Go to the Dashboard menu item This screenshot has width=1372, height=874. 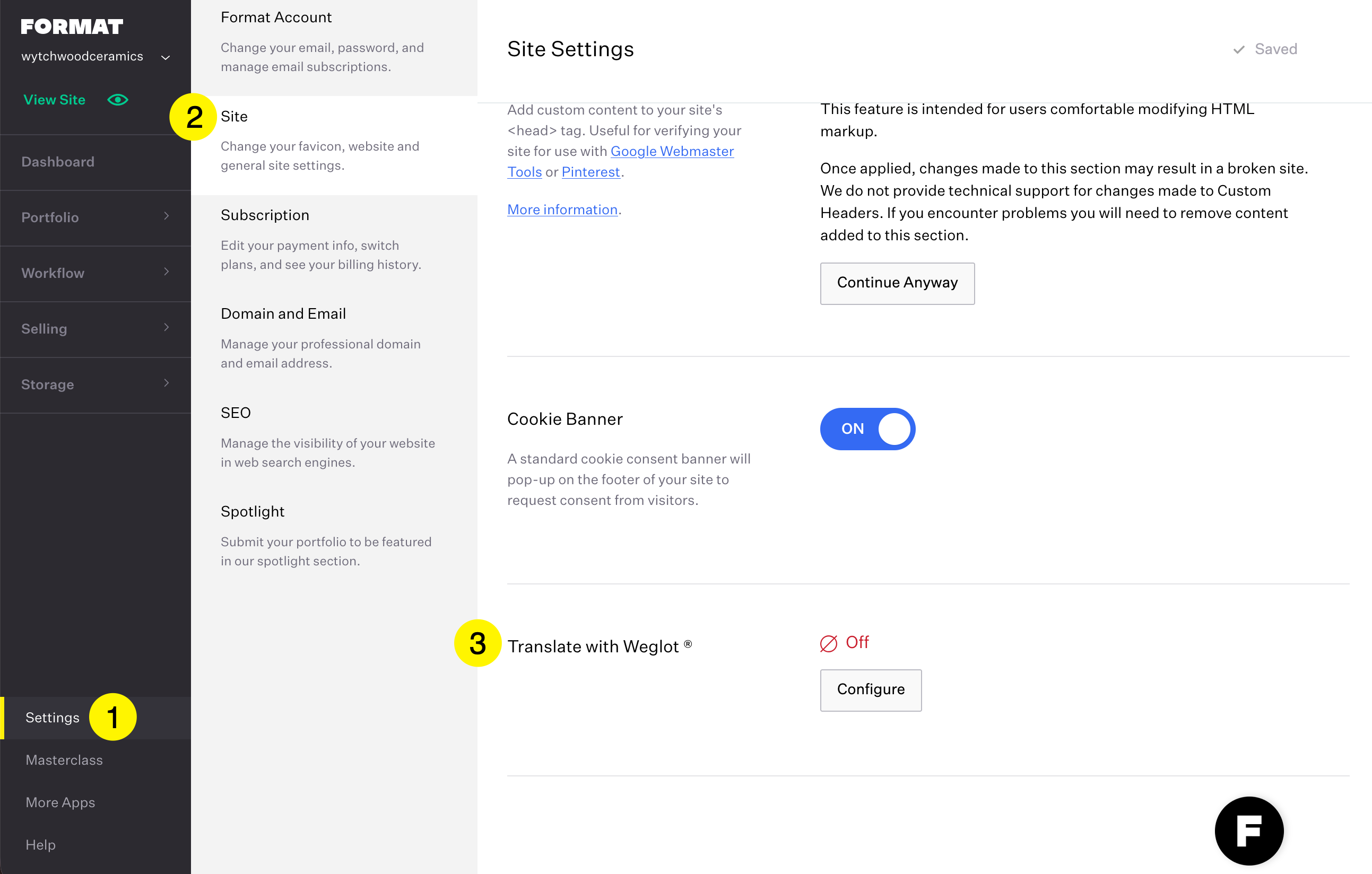(58, 162)
